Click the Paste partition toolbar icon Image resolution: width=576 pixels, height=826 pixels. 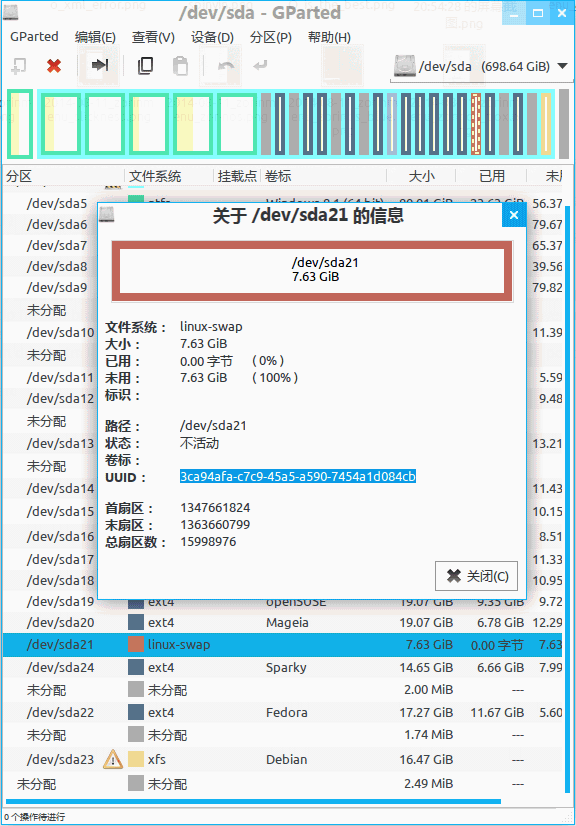(180, 66)
